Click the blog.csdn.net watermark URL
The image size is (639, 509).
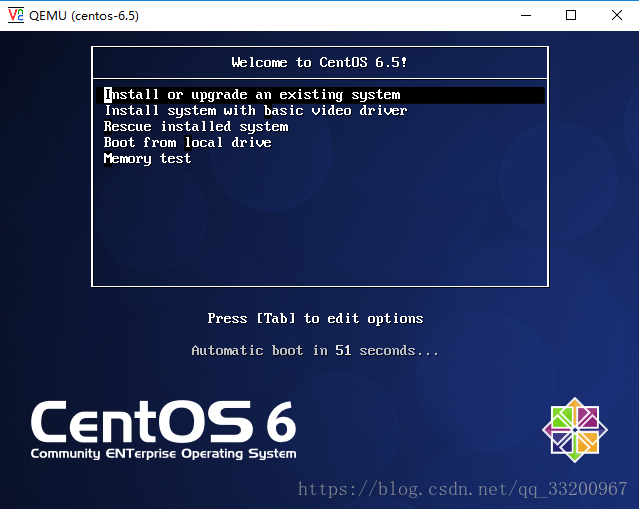[462, 489]
